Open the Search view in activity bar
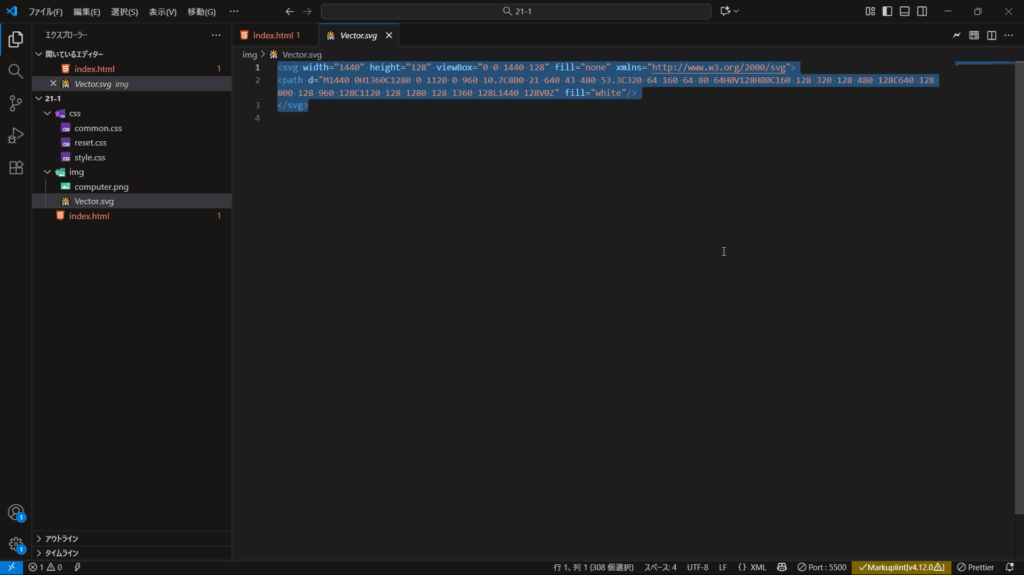 point(16,72)
